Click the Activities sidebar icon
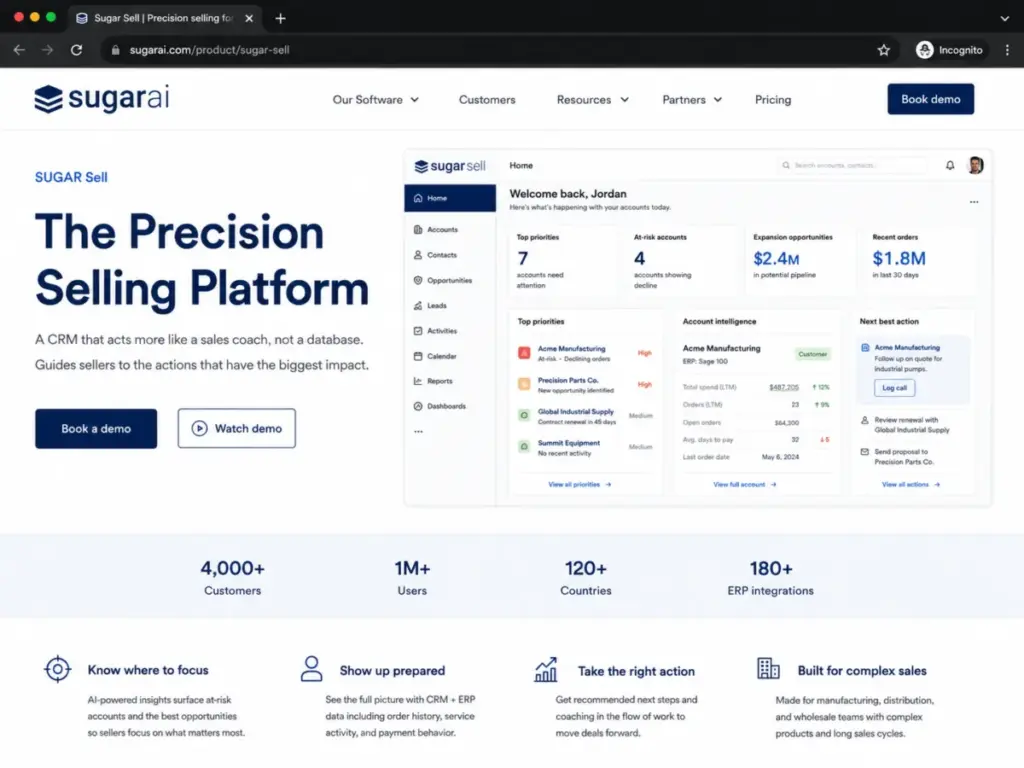The image size is (1024, 768). (x=418, y=330)
